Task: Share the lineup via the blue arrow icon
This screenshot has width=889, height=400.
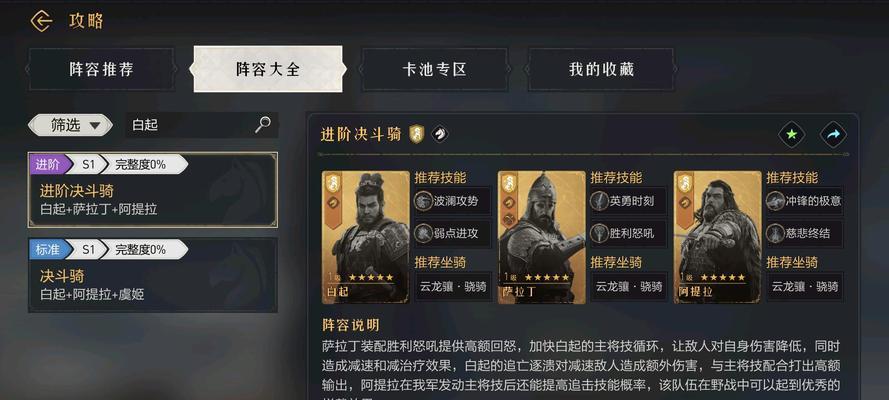Action: tap(833, 134)
